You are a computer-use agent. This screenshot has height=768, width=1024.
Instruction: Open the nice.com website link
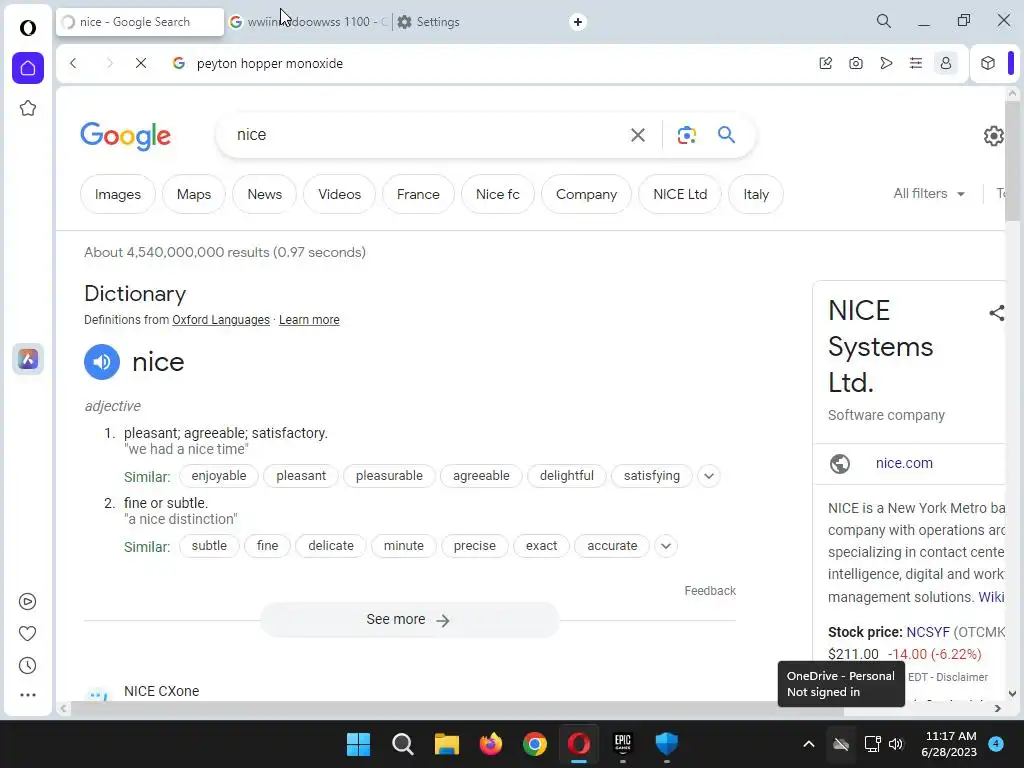pyautogui.click(x=904, y=463)
